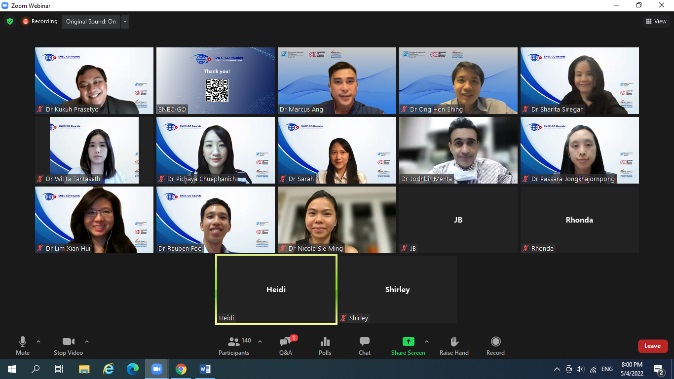Select Heidi's highlighted video tile
This screenshot has height=379, width=674.
[x=276, y=289]
